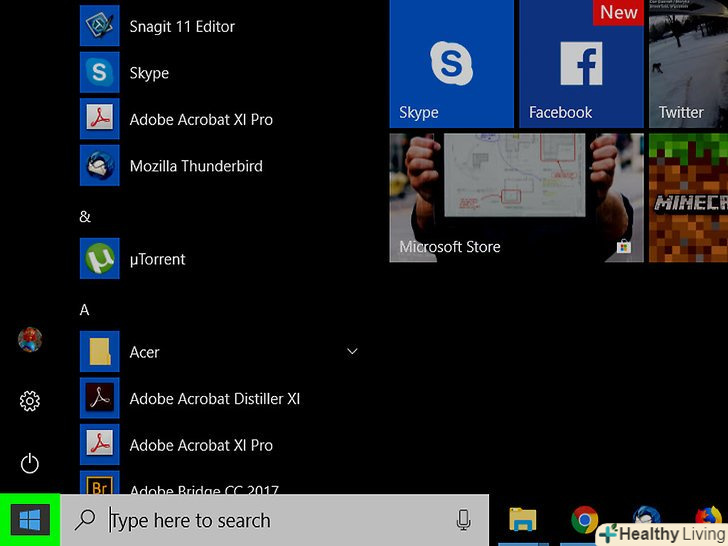Click the '&' section letter header

(x=85, y=216)
